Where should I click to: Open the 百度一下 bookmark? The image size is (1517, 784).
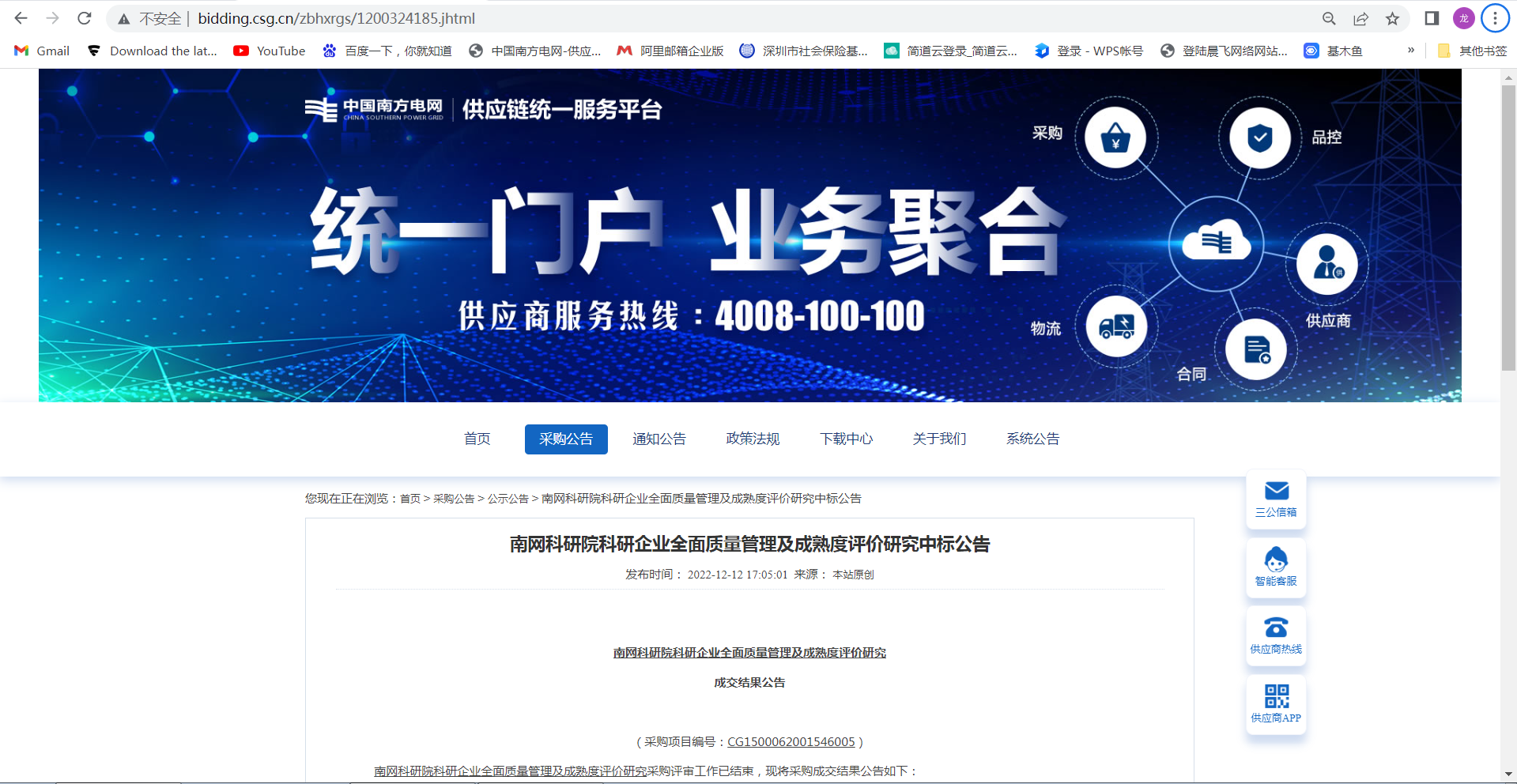(x=387, y=51)
